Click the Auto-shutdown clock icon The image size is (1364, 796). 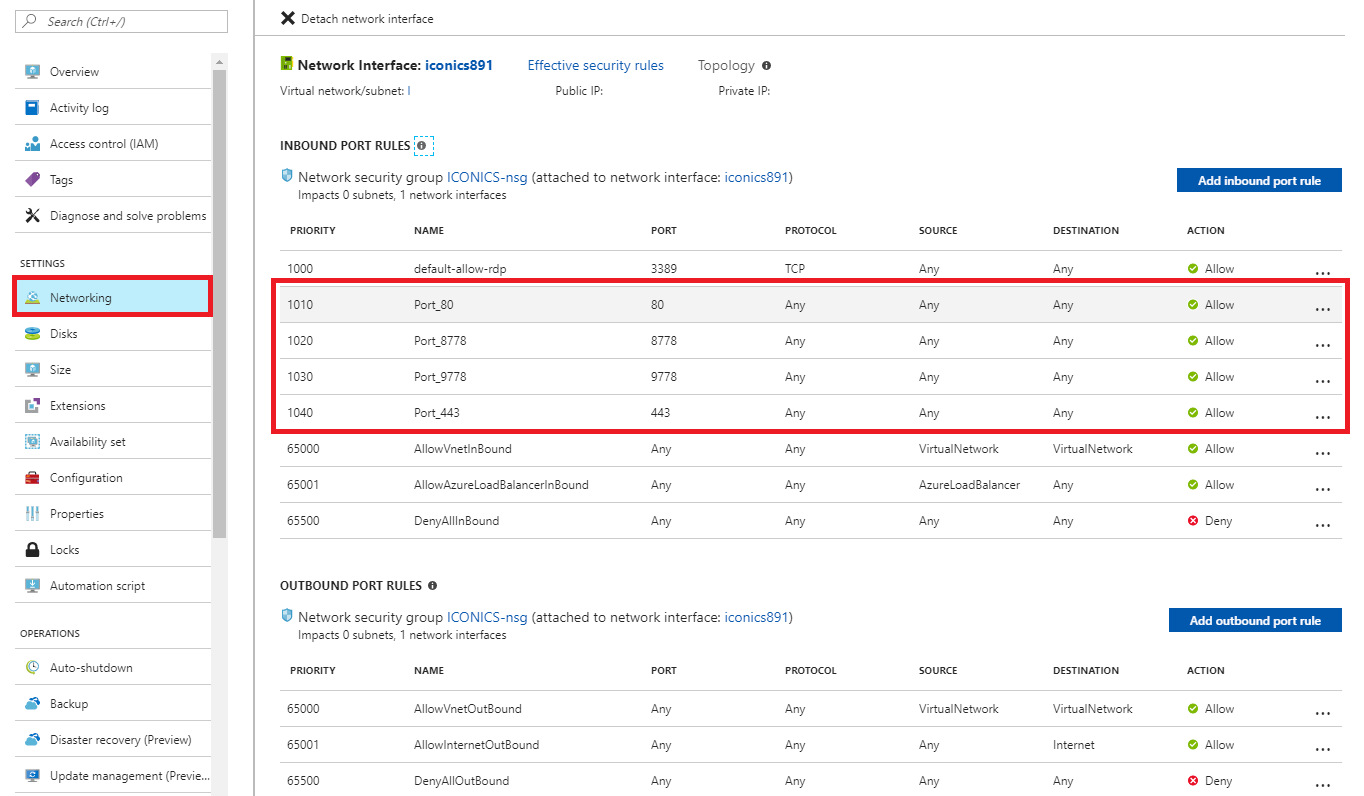point(32,668)
